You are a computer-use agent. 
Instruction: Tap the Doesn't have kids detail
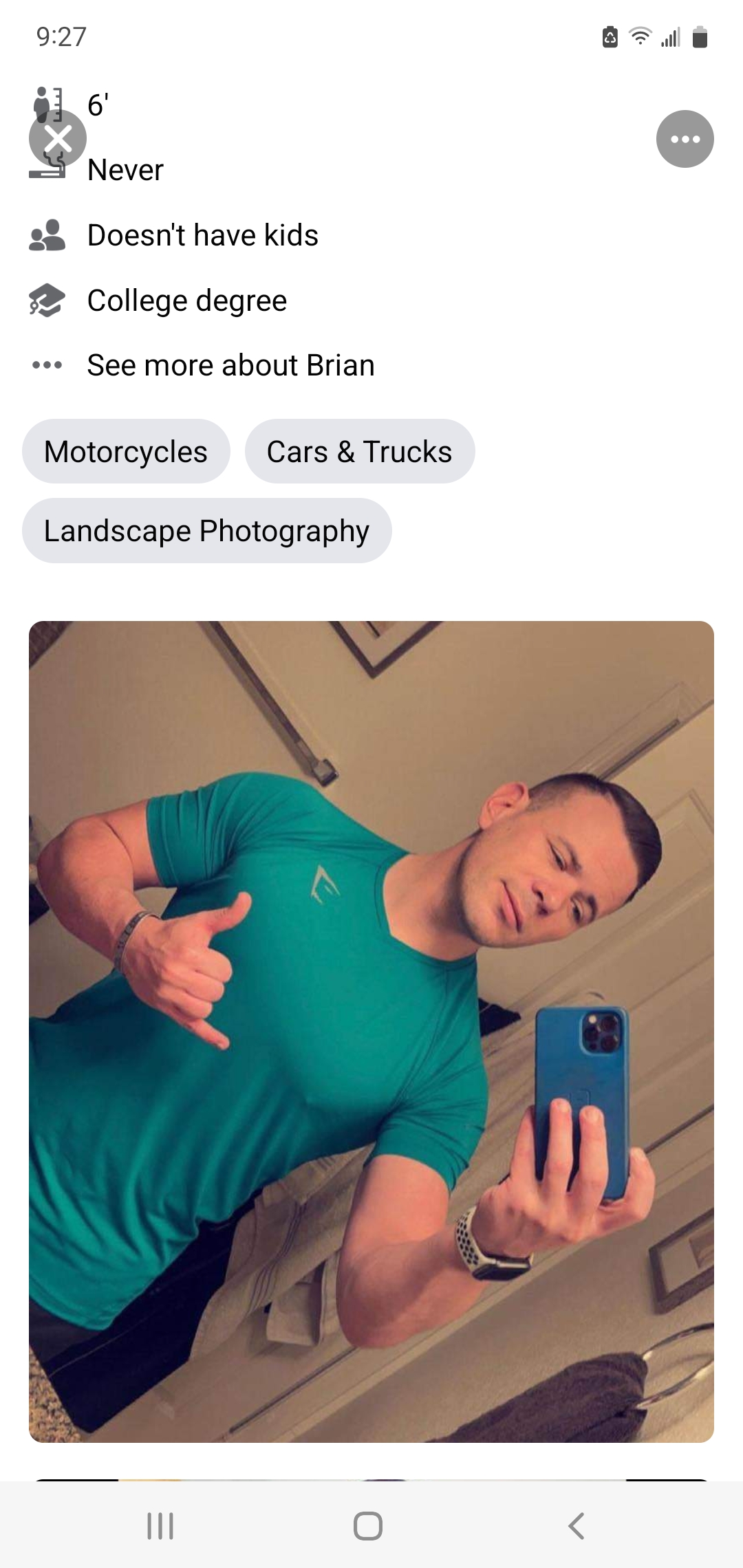(x=203, y=235)
